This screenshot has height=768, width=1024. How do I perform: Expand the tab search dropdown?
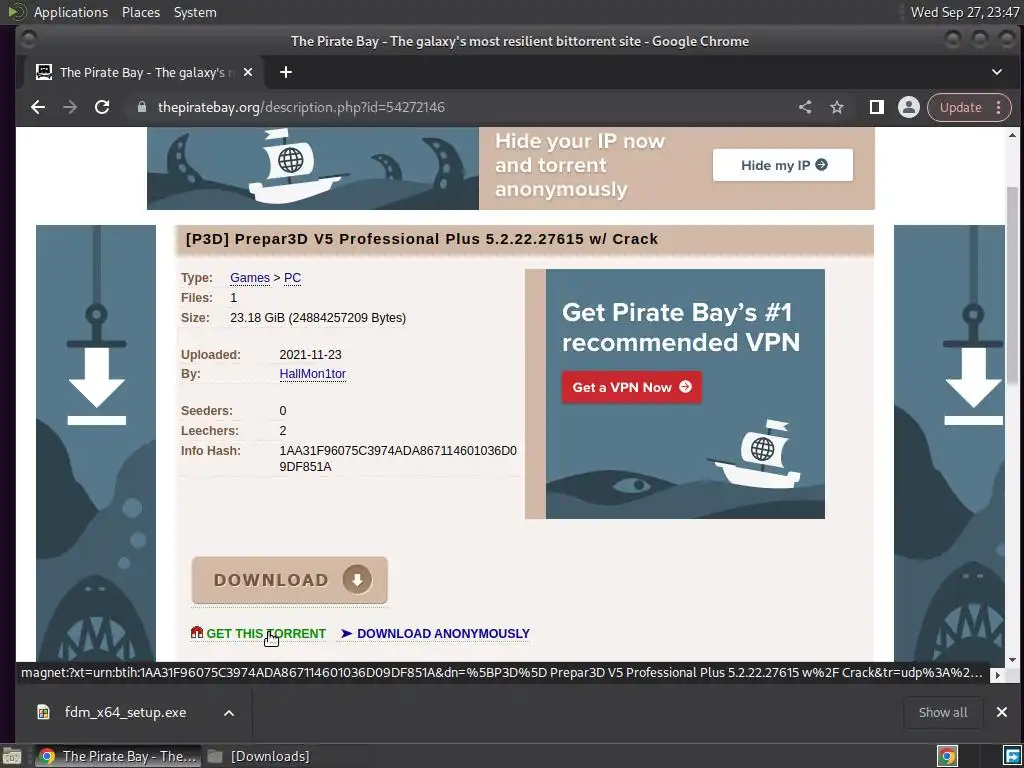coord(997,72)
